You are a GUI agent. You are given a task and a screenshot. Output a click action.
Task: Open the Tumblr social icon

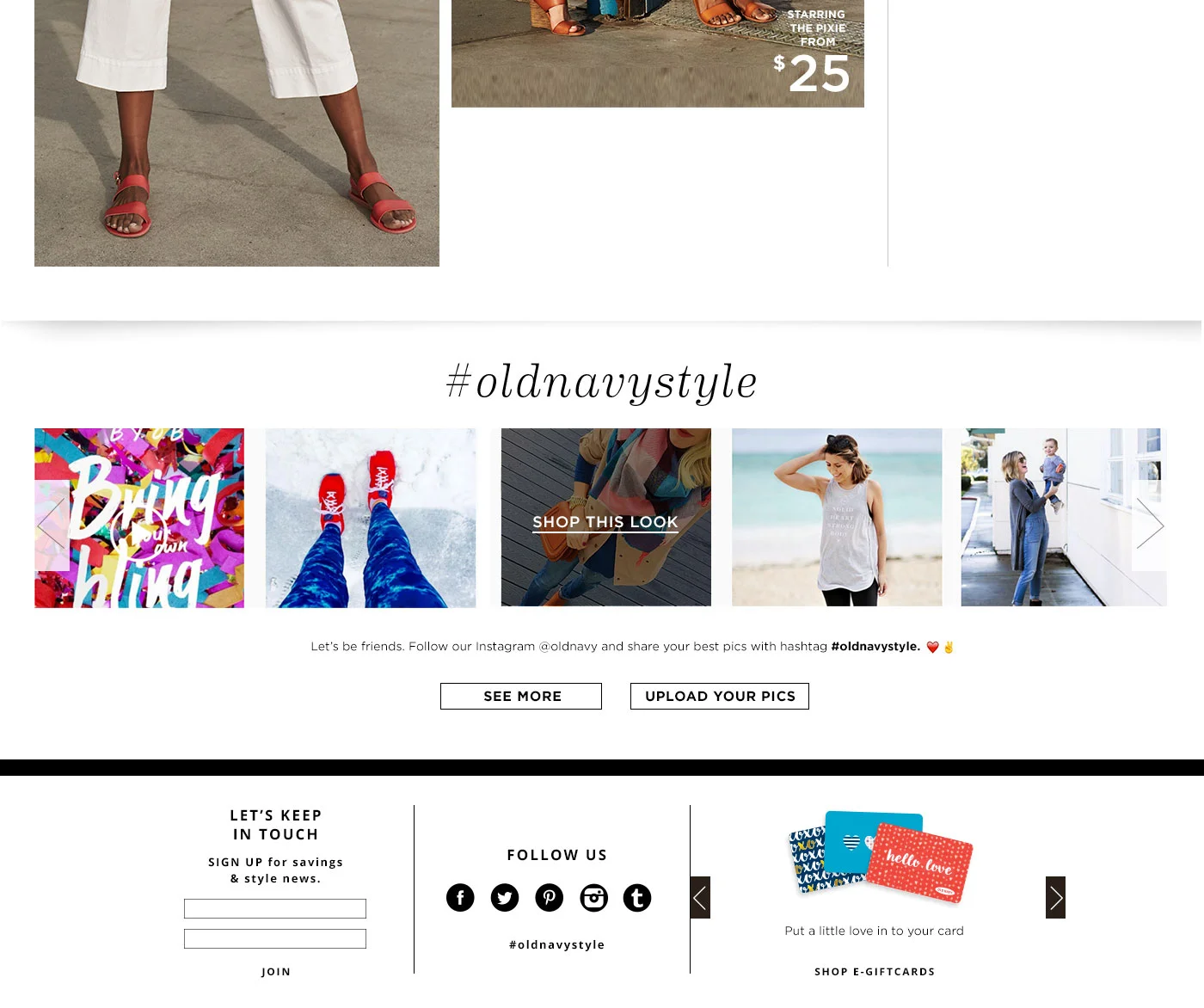click(637, 898)
